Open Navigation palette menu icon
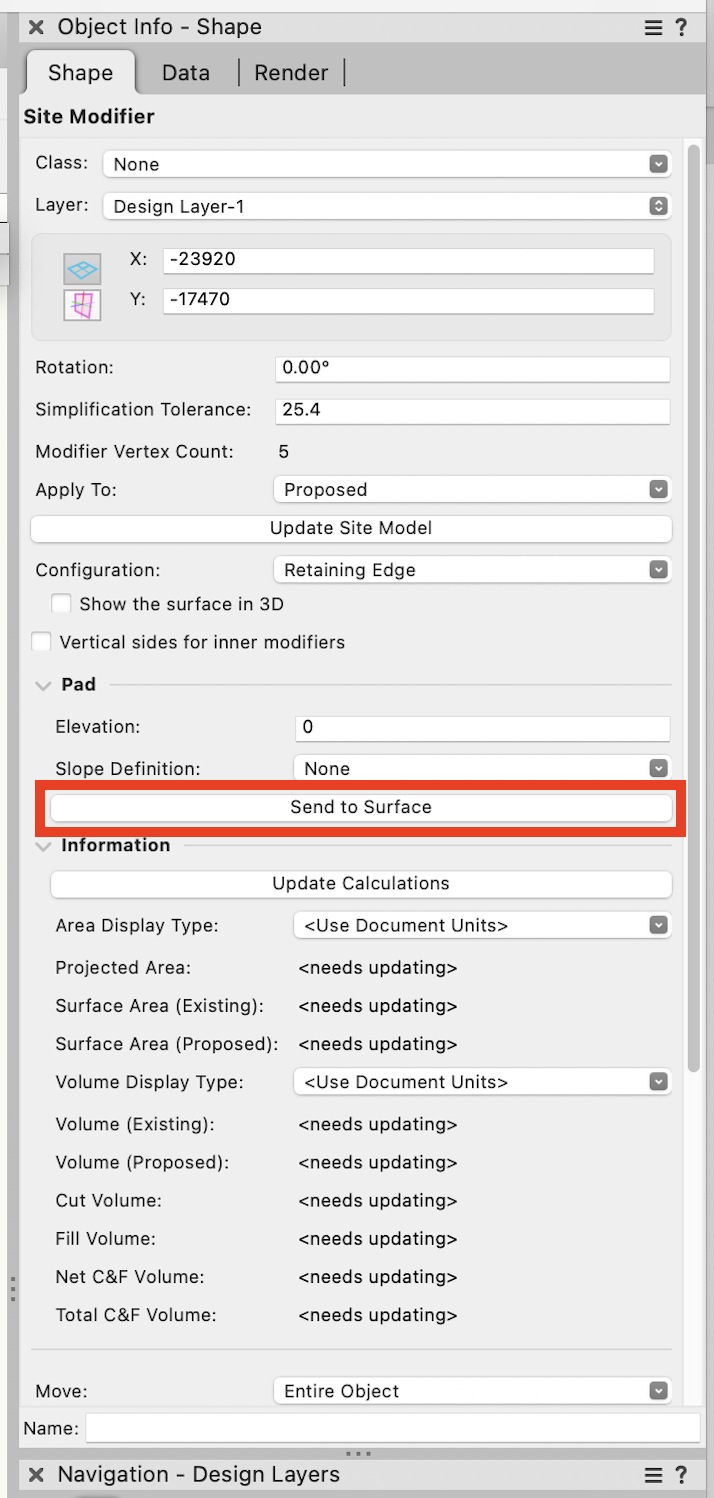Screen dimensions: 714x1498 click(x=653, y=1475)
